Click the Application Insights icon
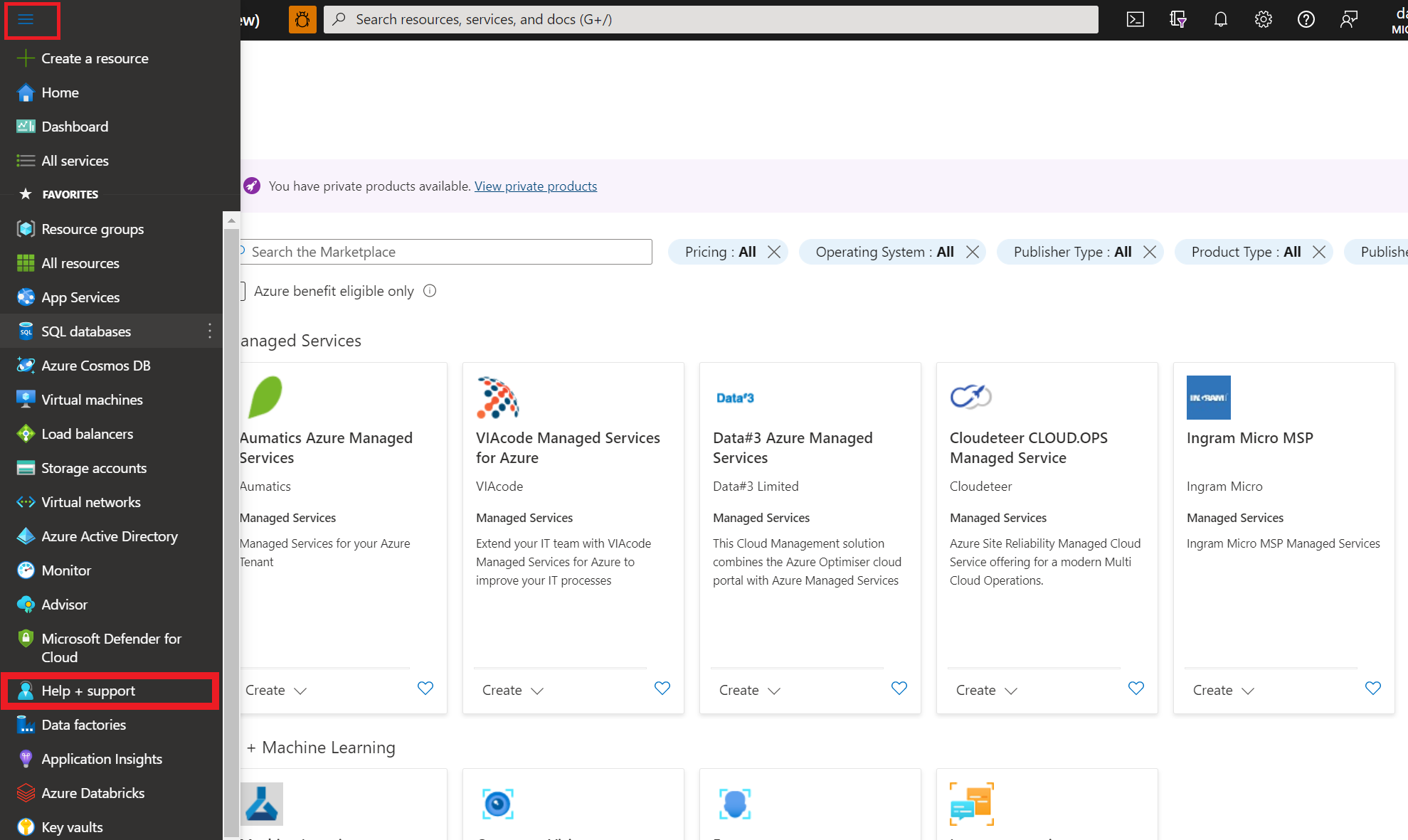1408x840 pixels. [x=25, y=758]
